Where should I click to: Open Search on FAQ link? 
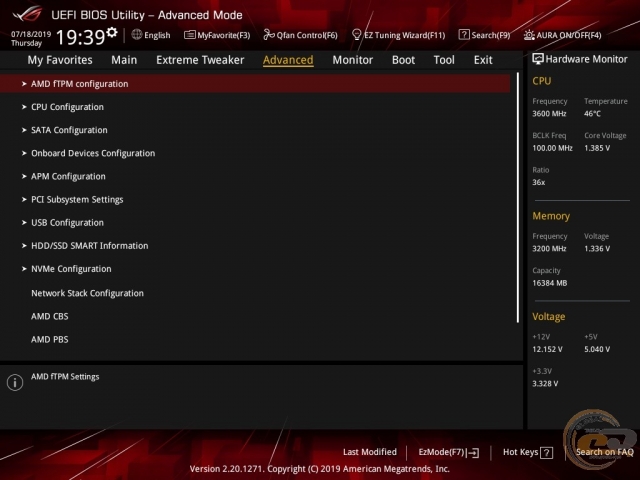[604, 452]
